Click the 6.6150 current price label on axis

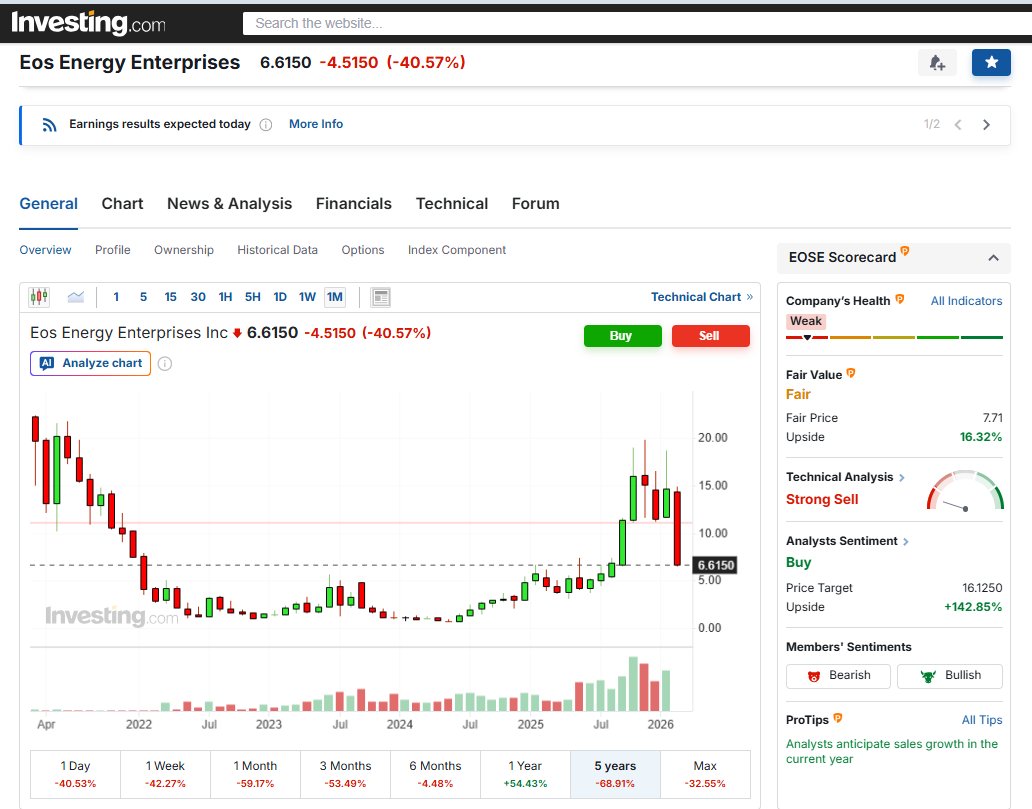715,565
